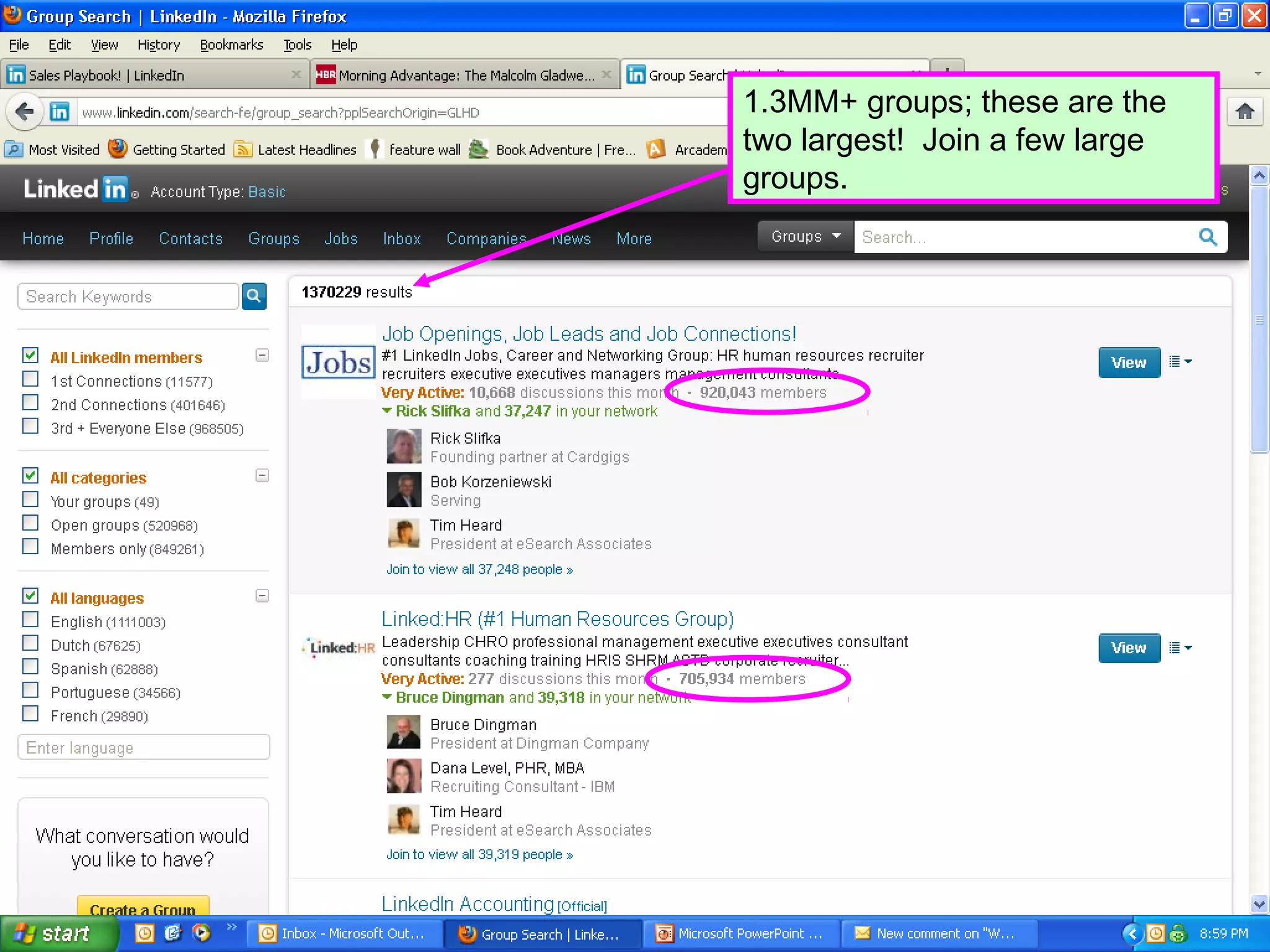The height and width of the screenshot is (952, 1270).
Task: Click the vertical scrollbar thumb
Action: tap(1259, 319)
